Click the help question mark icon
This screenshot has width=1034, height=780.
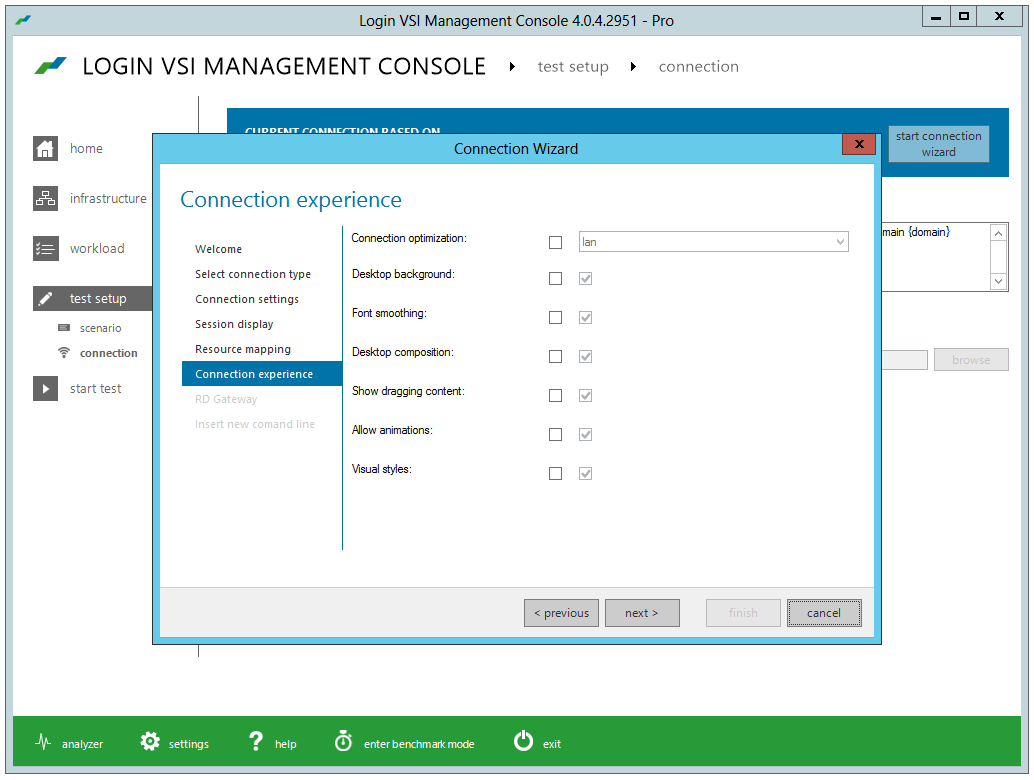click(256, 742)
